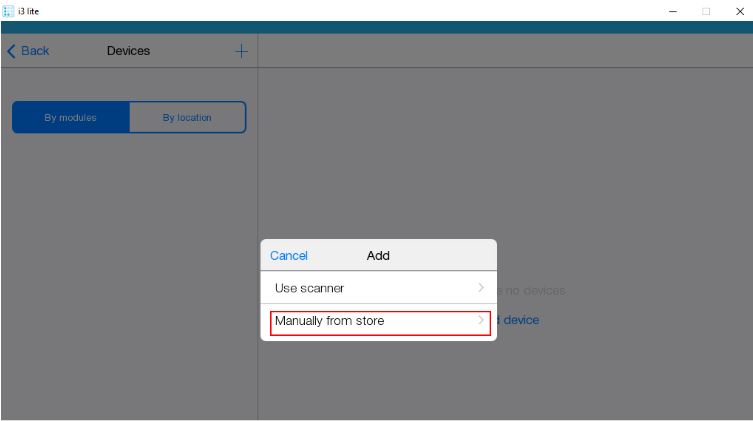
Task: Switch to the By location view
Action: pyautogui.click(x=187, y=117)
